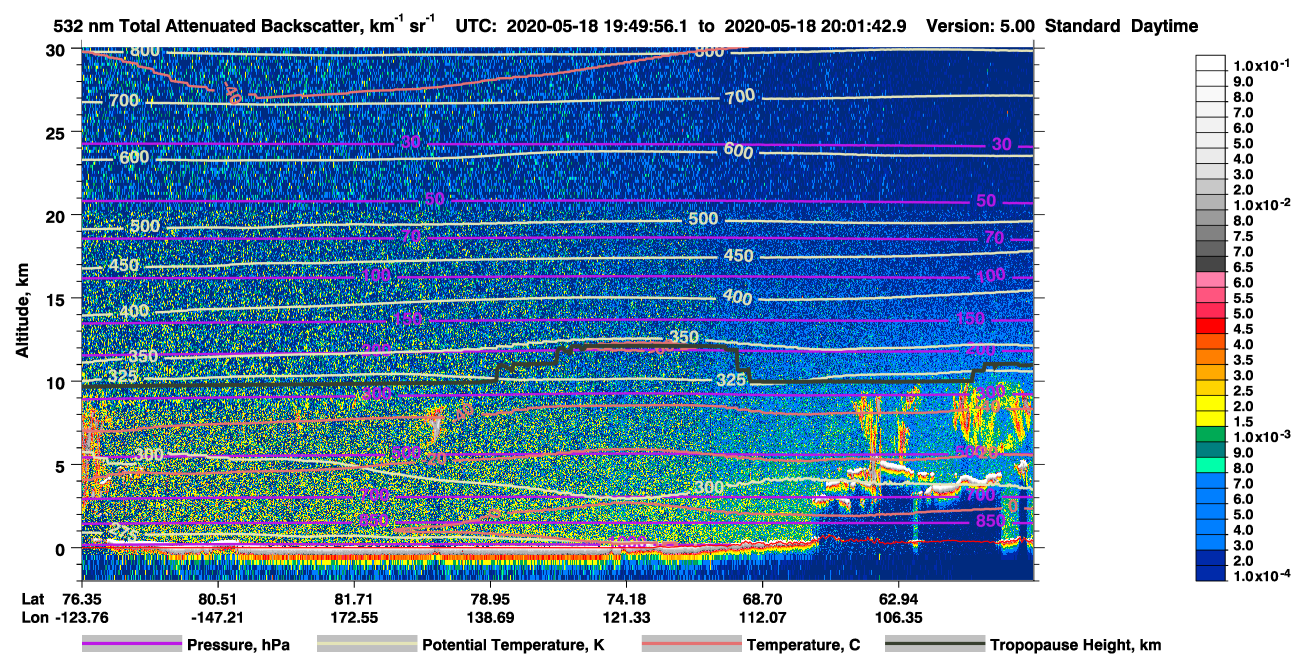Click the Potential Temperature, K legend line sample

pos(366,645)
